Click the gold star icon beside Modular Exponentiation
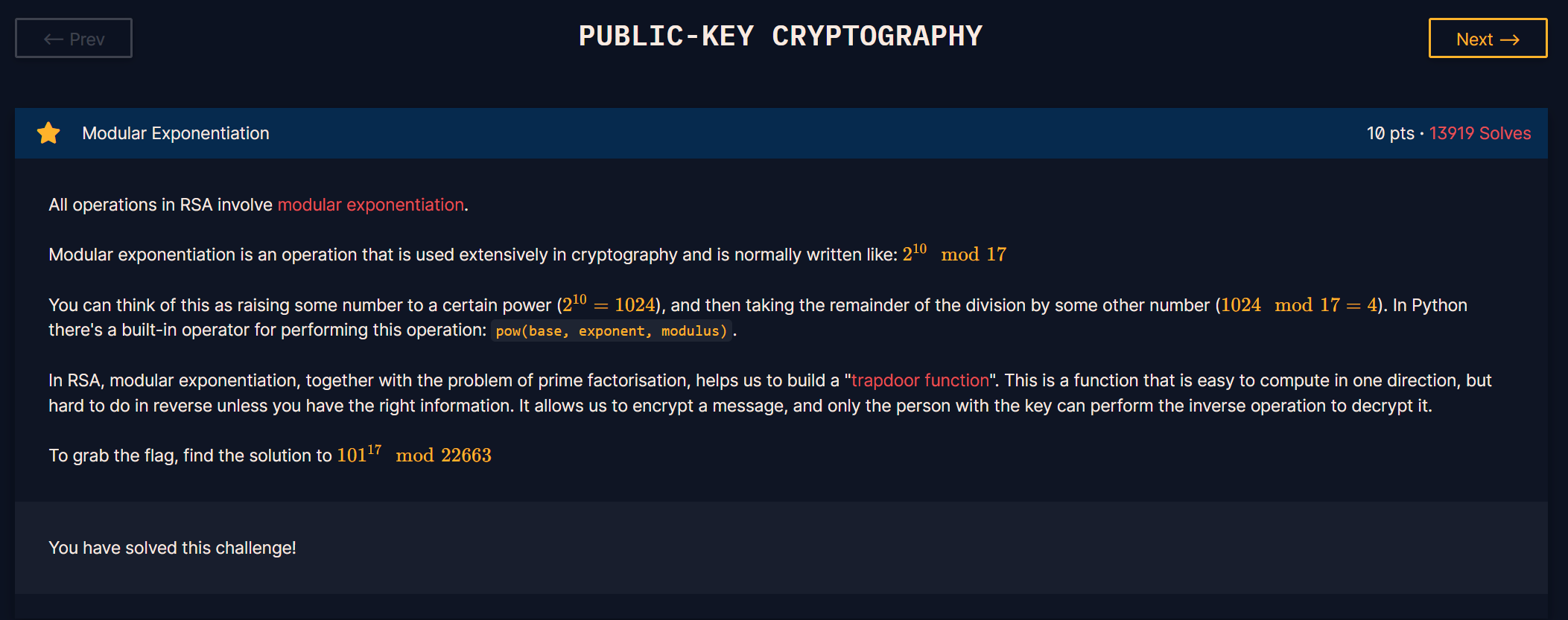The height and width of the screenshot is (620, 1568). pos(48,133)
